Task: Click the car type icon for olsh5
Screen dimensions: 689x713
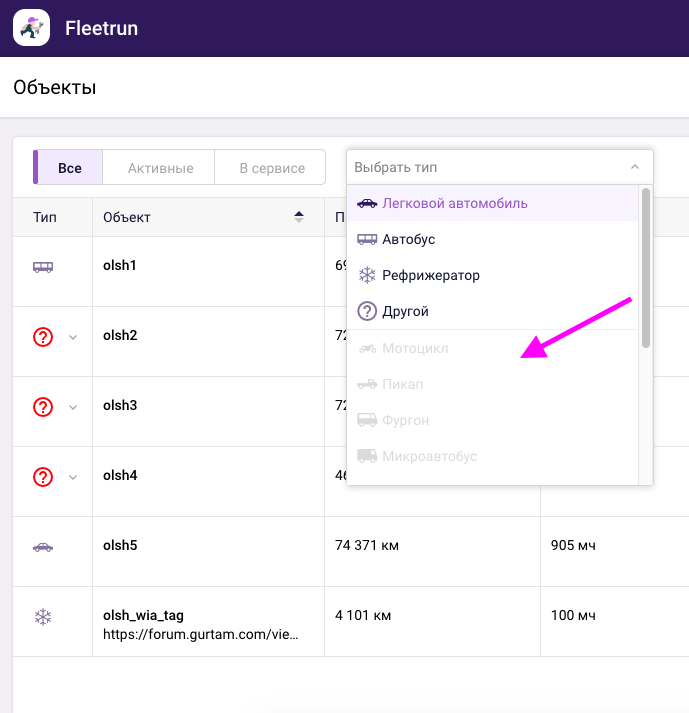Action: (43, 547)
